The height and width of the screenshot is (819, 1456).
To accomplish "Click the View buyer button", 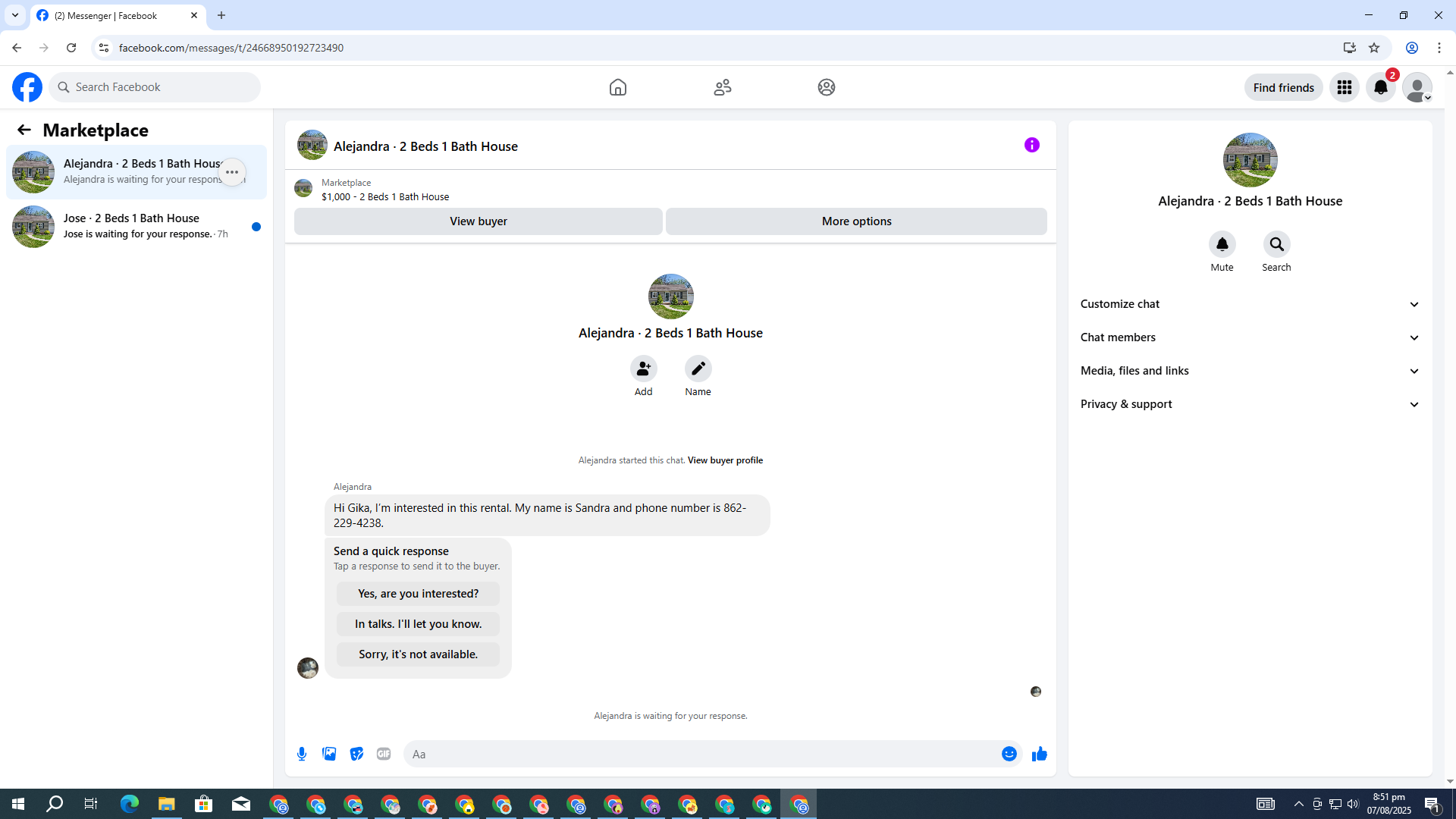I will coord(479,221).
